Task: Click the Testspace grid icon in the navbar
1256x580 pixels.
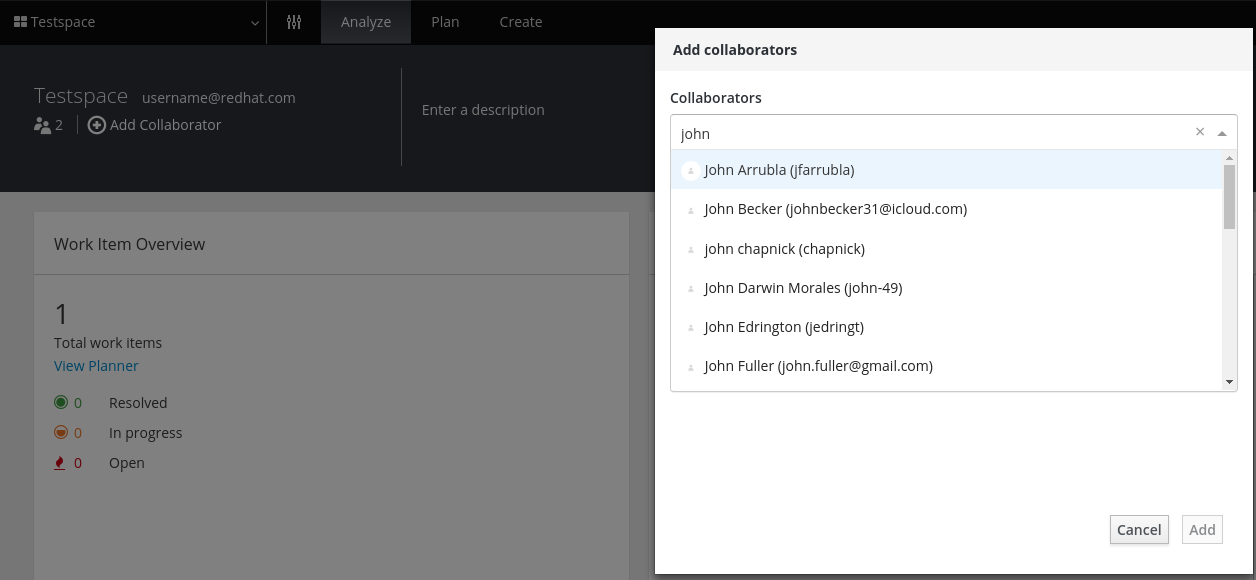Action: [x=22, y=21]
